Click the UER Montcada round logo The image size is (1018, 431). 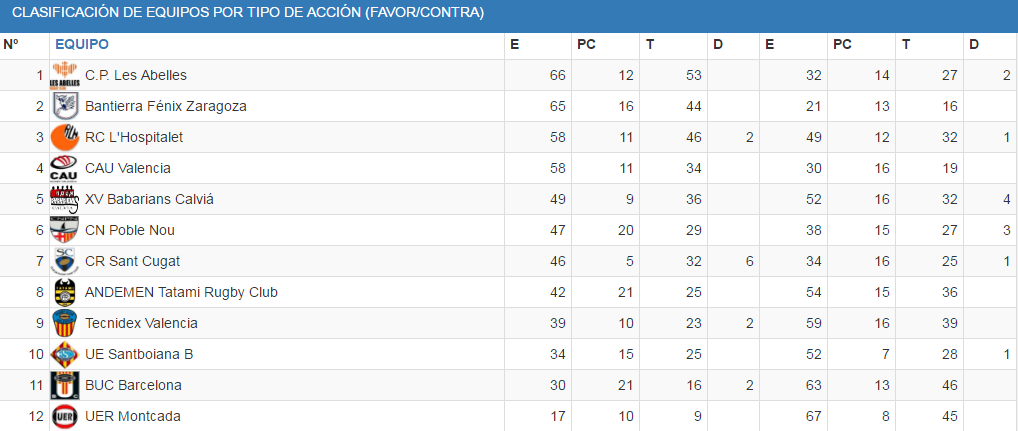pos(66,416)
